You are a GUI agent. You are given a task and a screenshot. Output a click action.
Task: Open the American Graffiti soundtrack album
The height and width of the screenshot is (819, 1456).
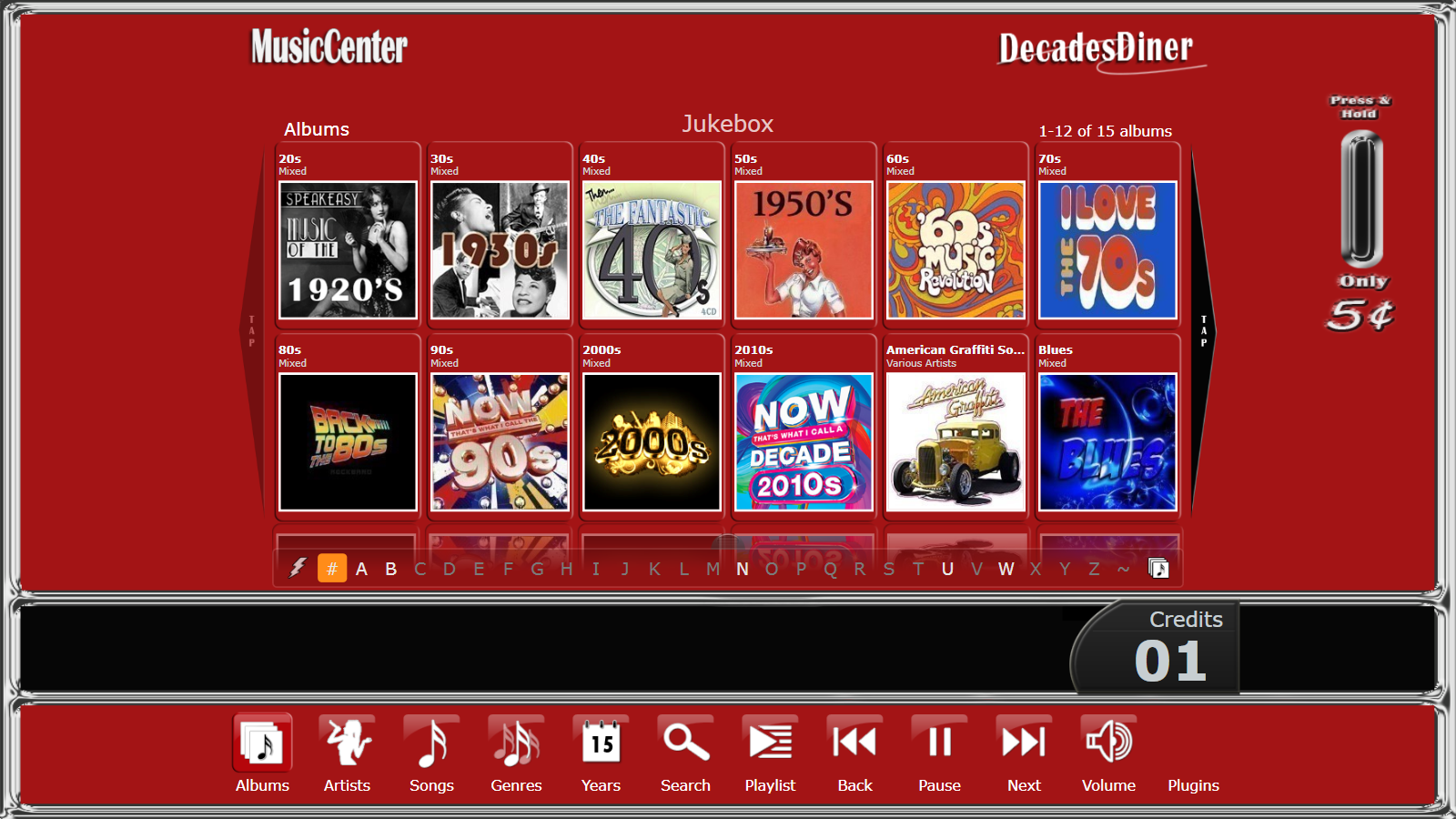point(955,442)
